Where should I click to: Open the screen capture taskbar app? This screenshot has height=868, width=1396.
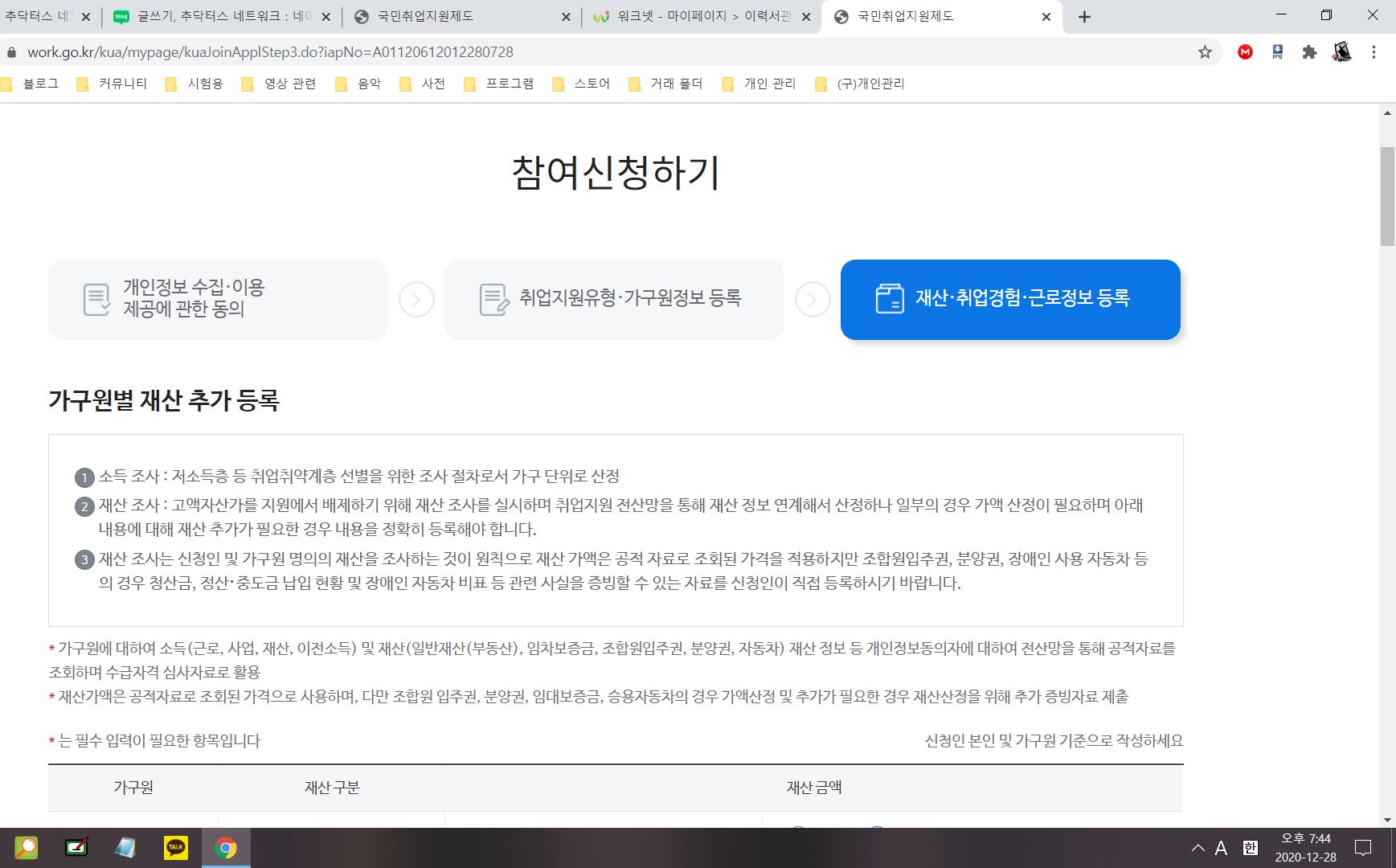coord(76,848)
